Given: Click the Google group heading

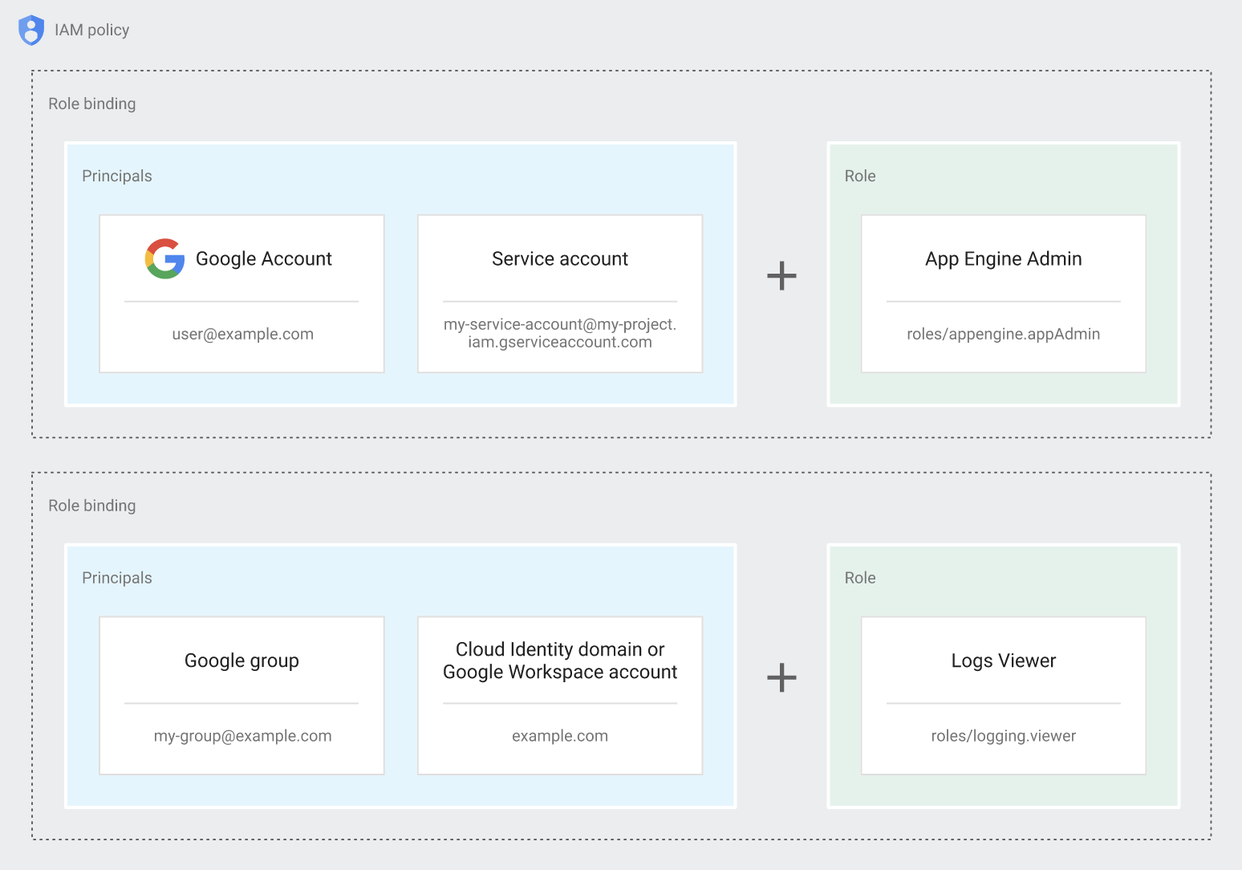Looking at the screenshot, I should pyautogui.click(x=242, y=660).
